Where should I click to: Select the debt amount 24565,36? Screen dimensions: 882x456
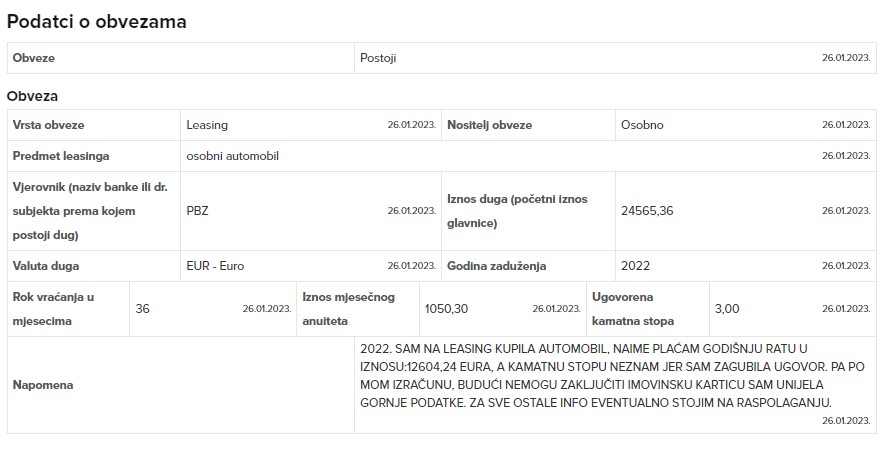pos(647,211)
